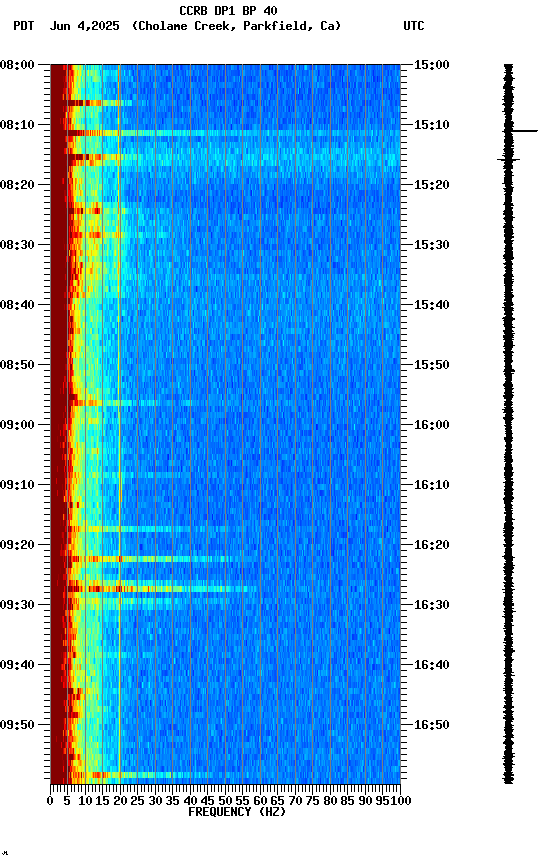
Task: Click the 'UTC' timezone label
Action: coord(414,26)
